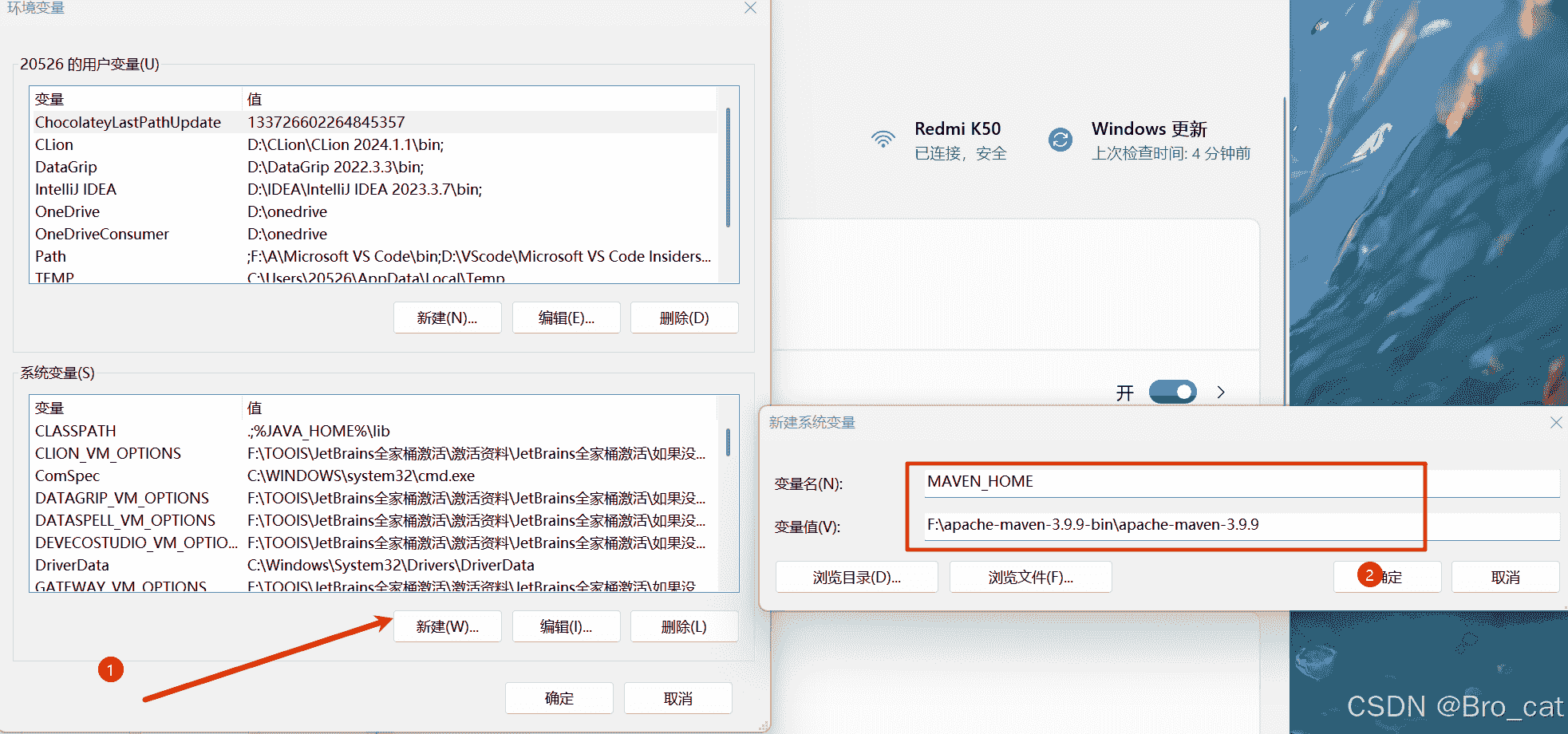Click 编辑(E)... under user variables
The image size is (1568, 734).
click(566, 318)
